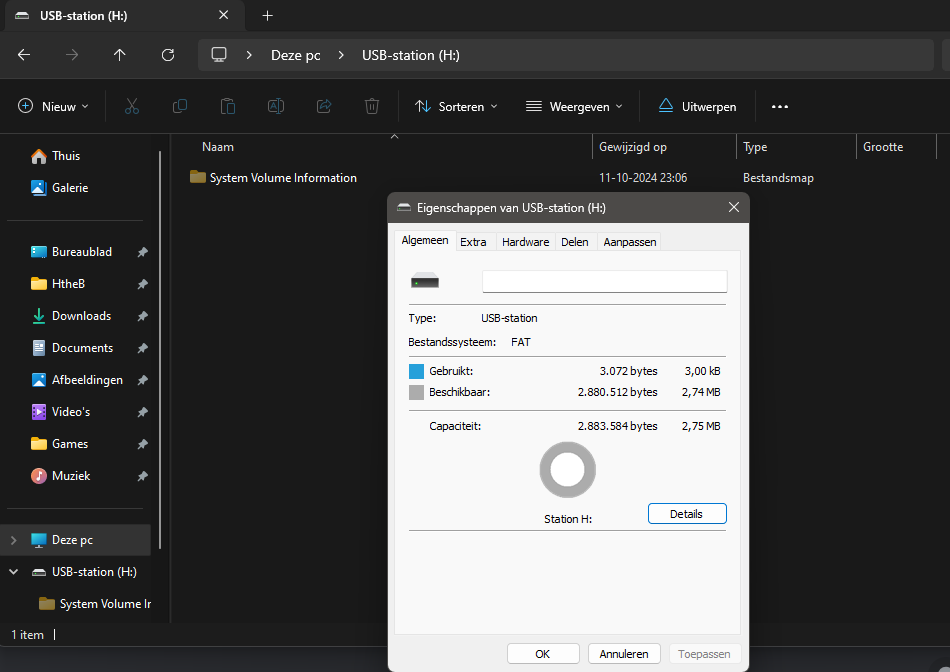Click the Paste clipboard icon
Image resolution: width=950 pixels, height=672 pixels.
point(228,107)
